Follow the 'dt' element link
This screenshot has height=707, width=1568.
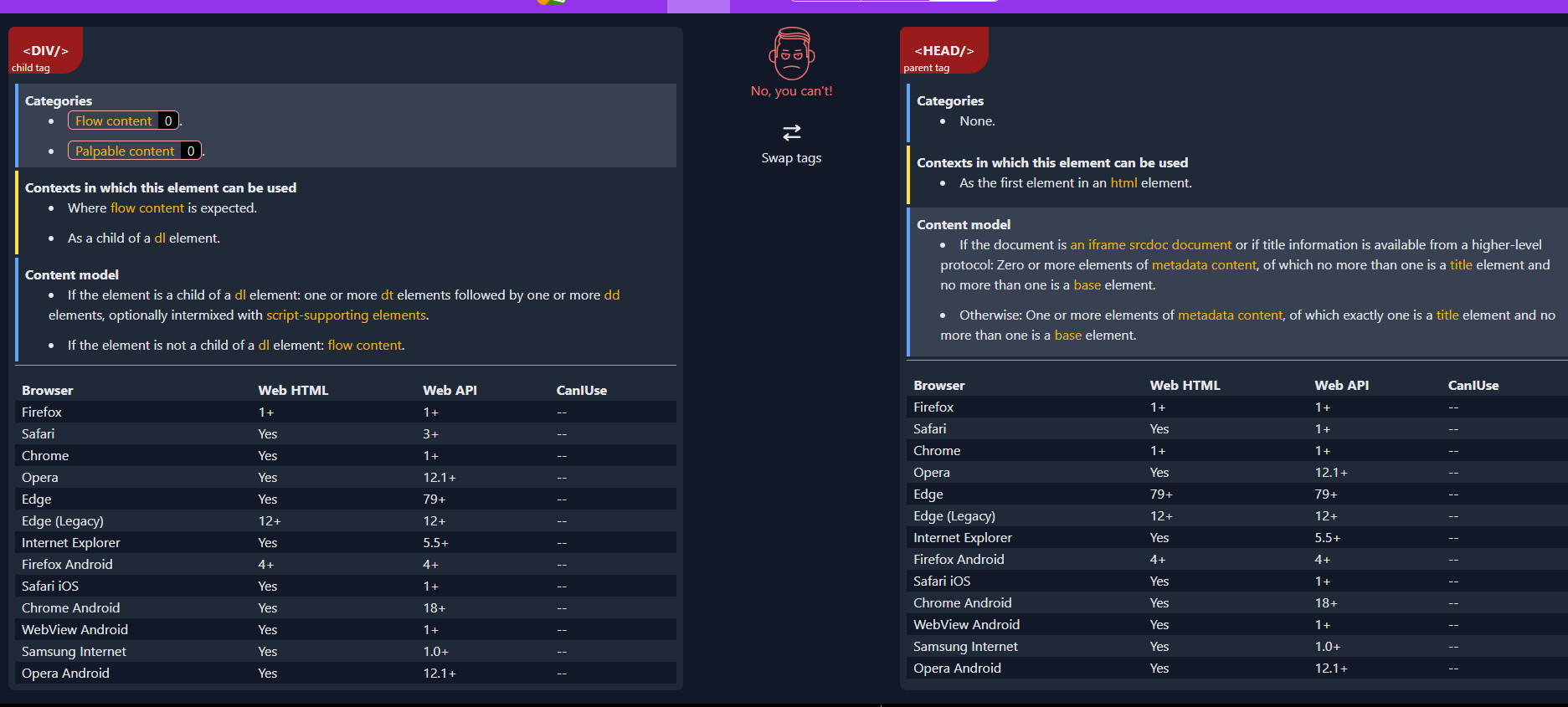(x=387, y=295)
